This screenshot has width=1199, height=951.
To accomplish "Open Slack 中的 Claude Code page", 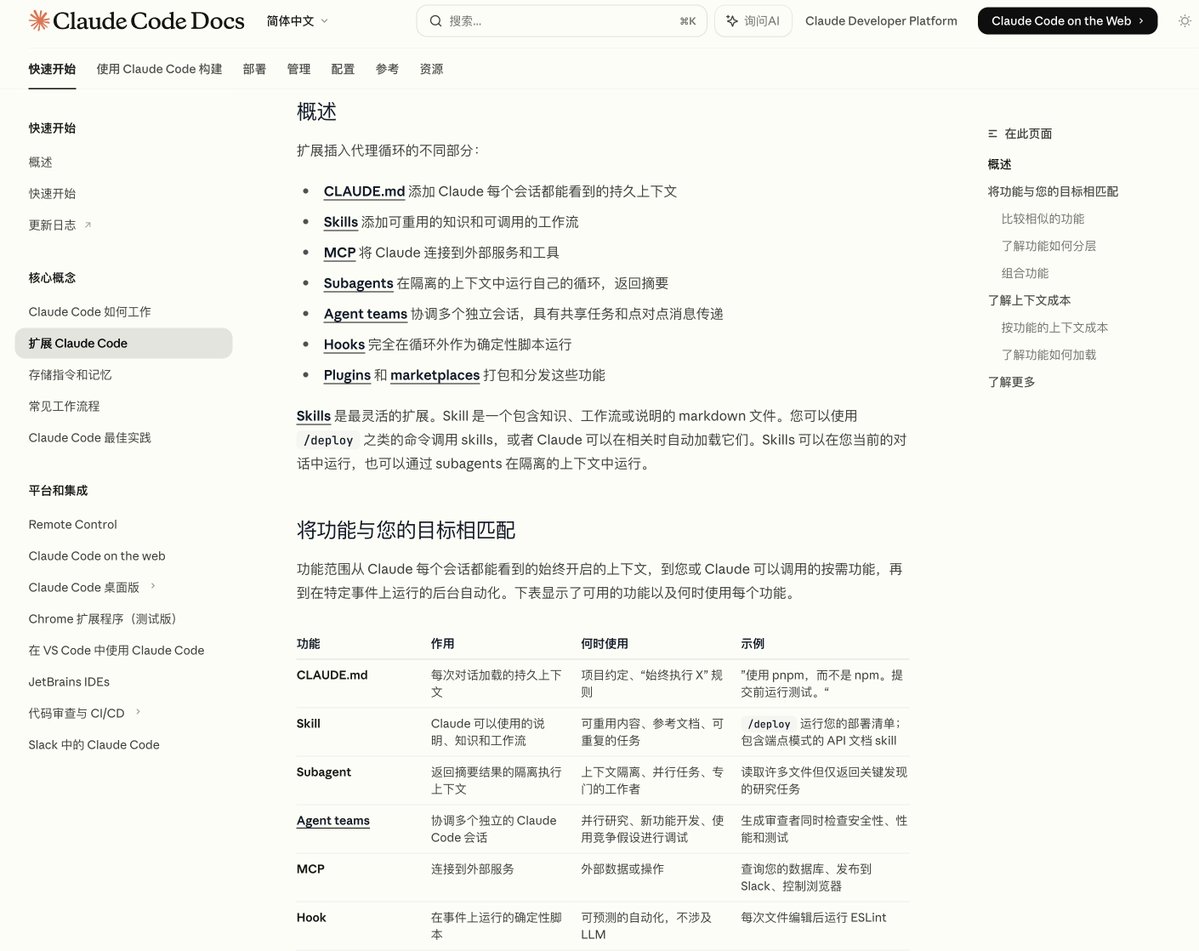I will click(94, 745).
